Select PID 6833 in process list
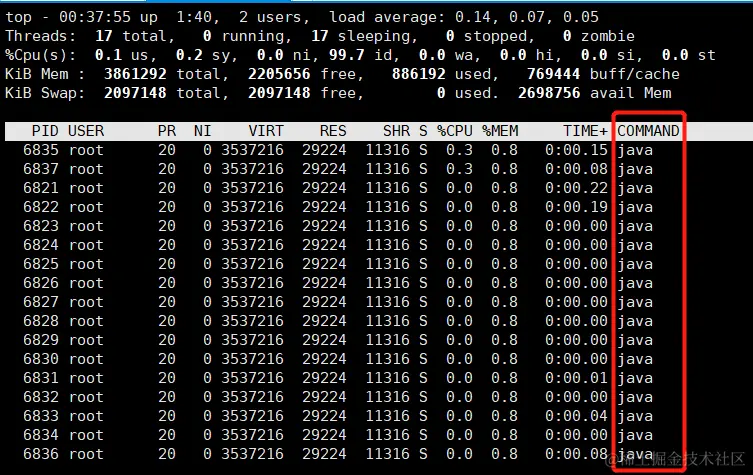This screenshot has height=475, width=753. tap(41, 416)
